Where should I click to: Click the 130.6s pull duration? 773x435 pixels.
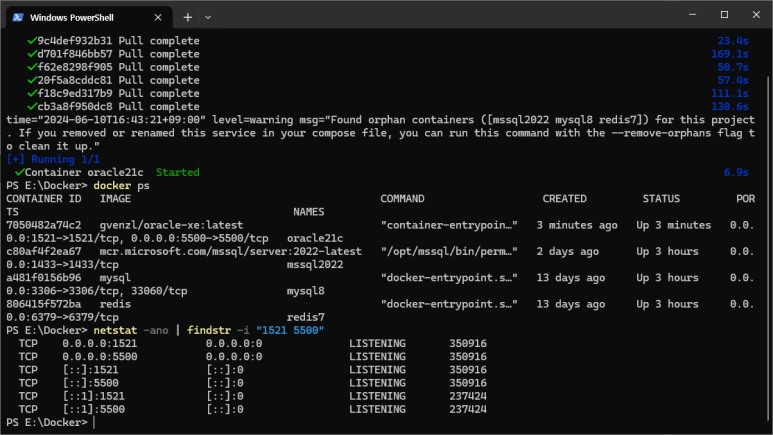[x=730, y=107]
